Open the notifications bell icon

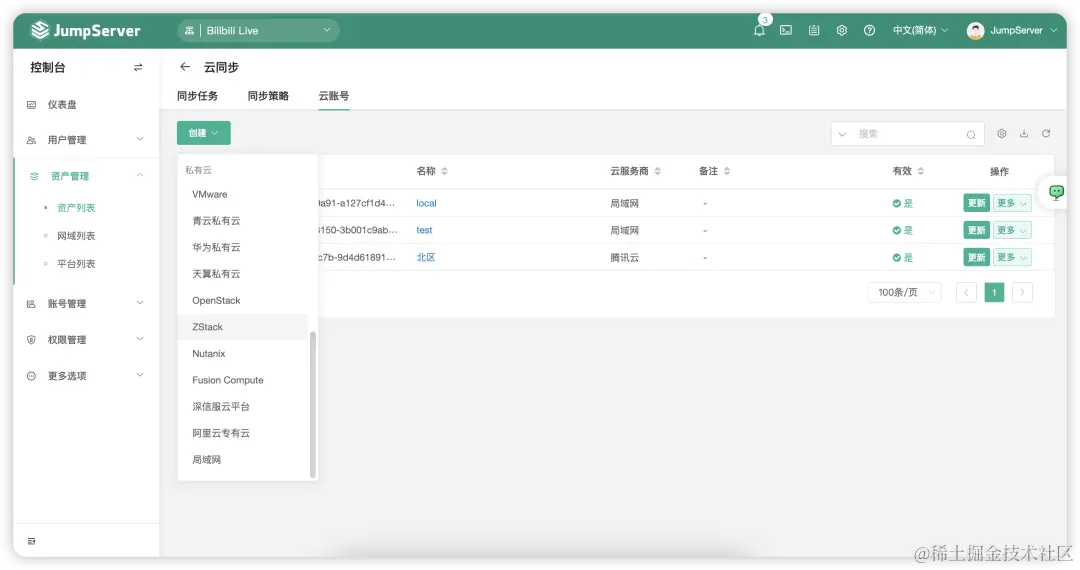point(759,30)
